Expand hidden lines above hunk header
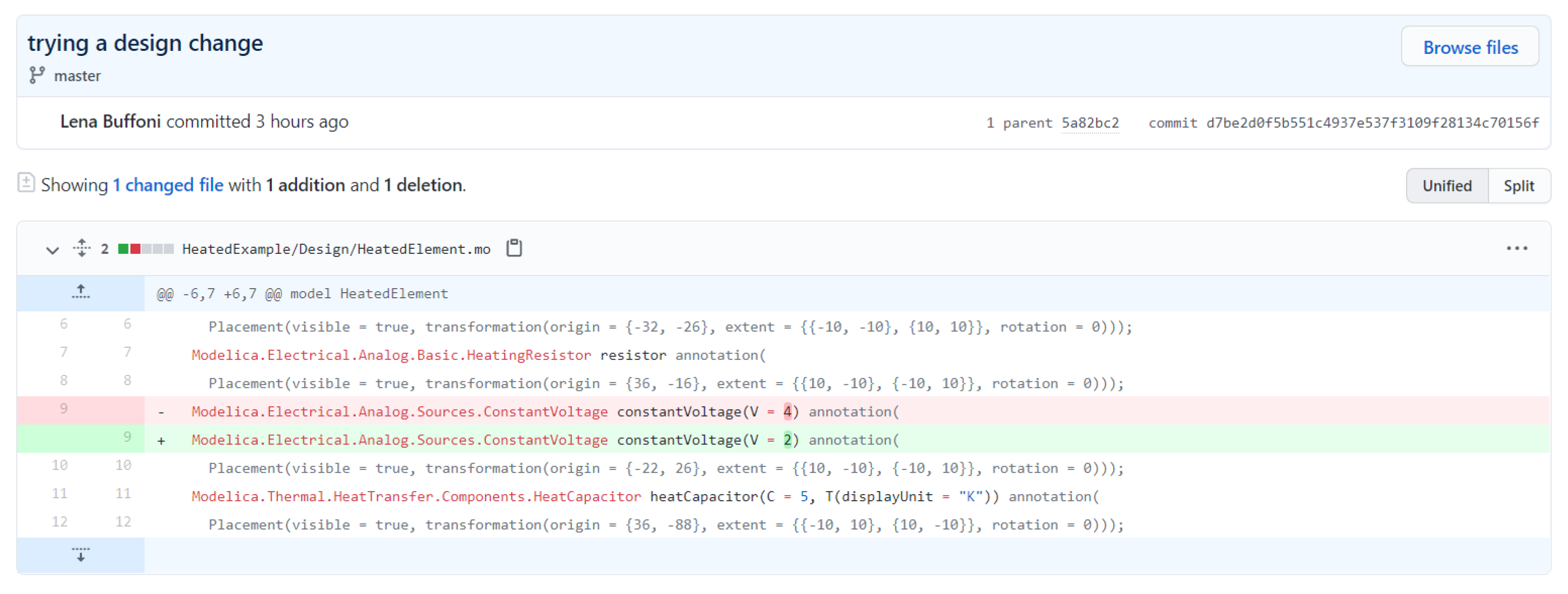This screenshot has height=594, width=1568. pyautogui.click(x=80, y=293)
